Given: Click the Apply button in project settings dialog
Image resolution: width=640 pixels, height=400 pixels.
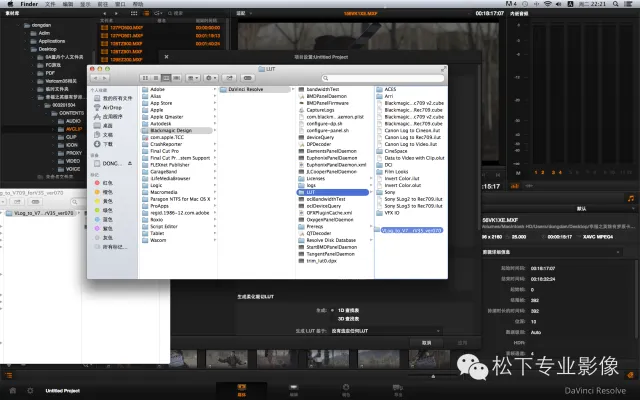Looking at the screenshot, I should click(x=462, y=343).
